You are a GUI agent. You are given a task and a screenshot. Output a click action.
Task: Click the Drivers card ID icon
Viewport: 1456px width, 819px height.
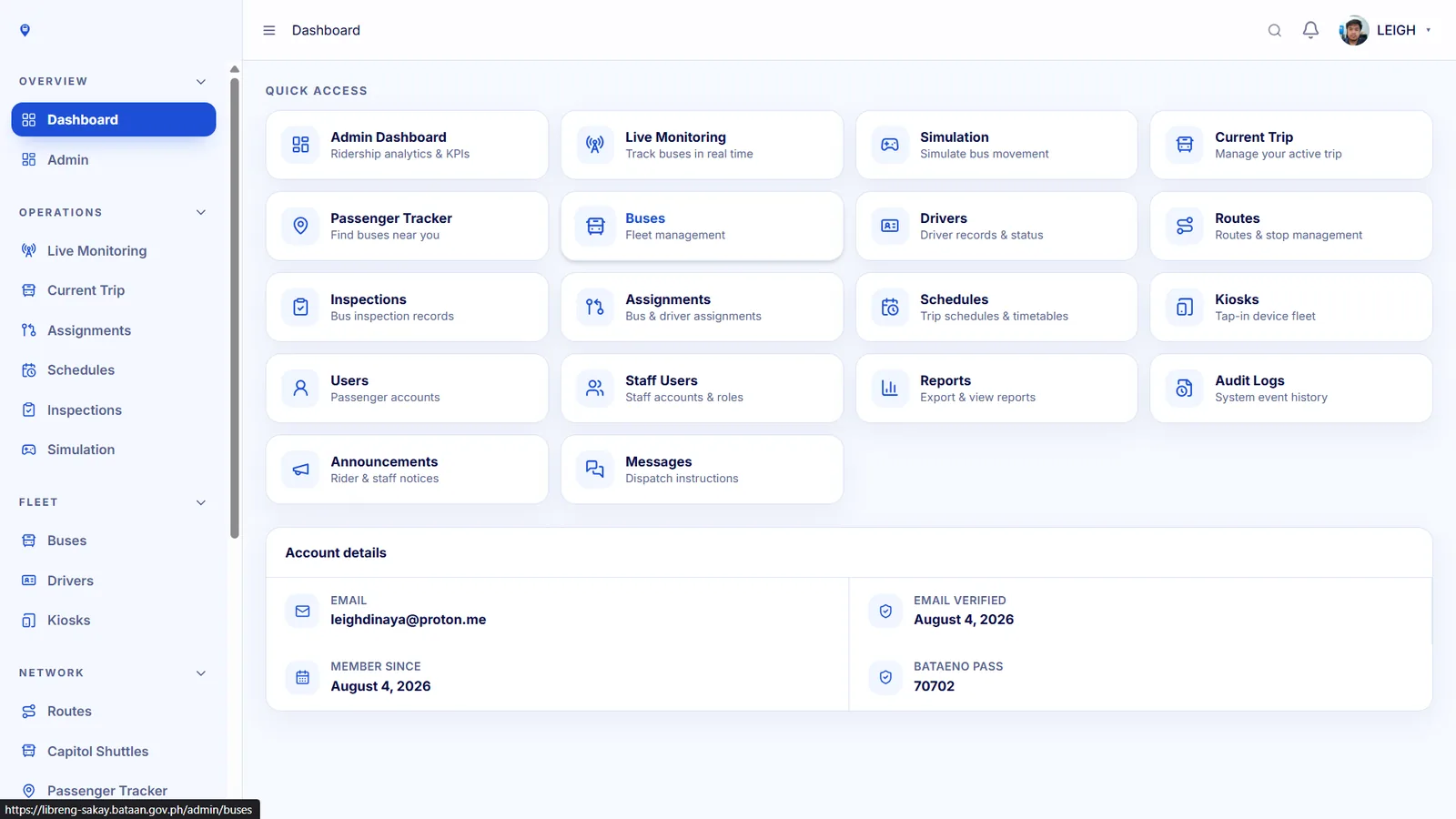890,226
